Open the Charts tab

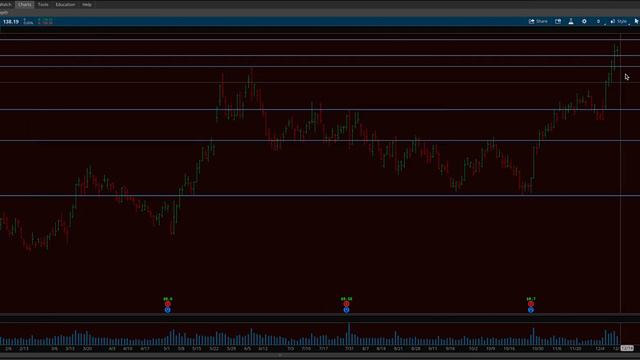pyautogui.click(x=24, y=4)
